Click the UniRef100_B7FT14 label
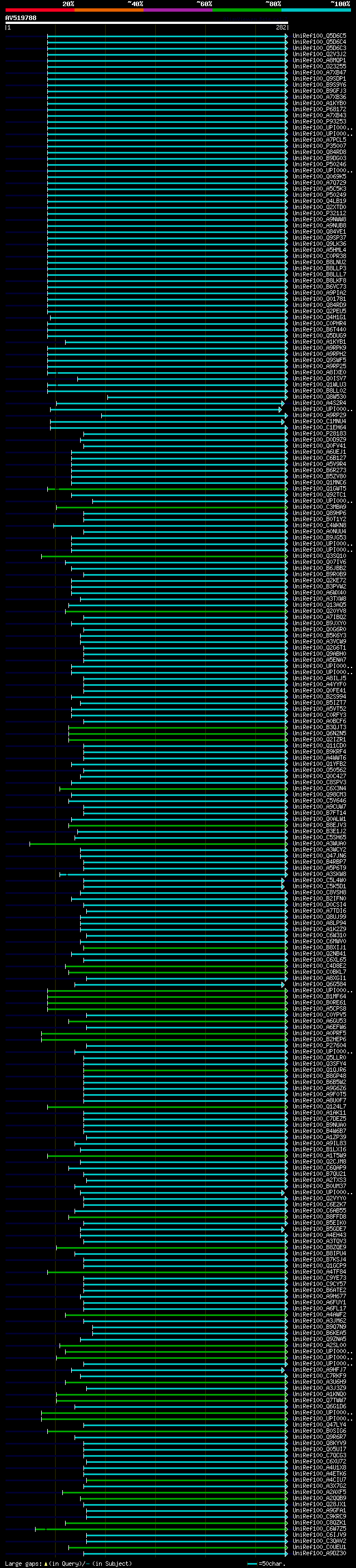 [x=319, y=813]
